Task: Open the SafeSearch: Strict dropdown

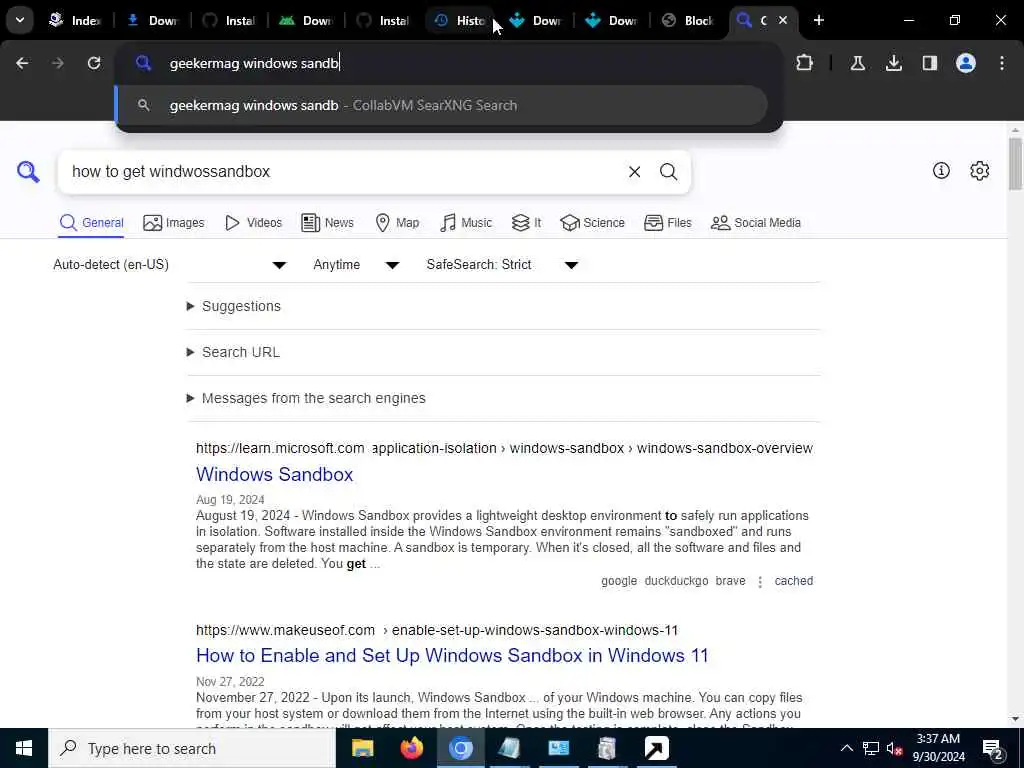Action: pos(502,264)
